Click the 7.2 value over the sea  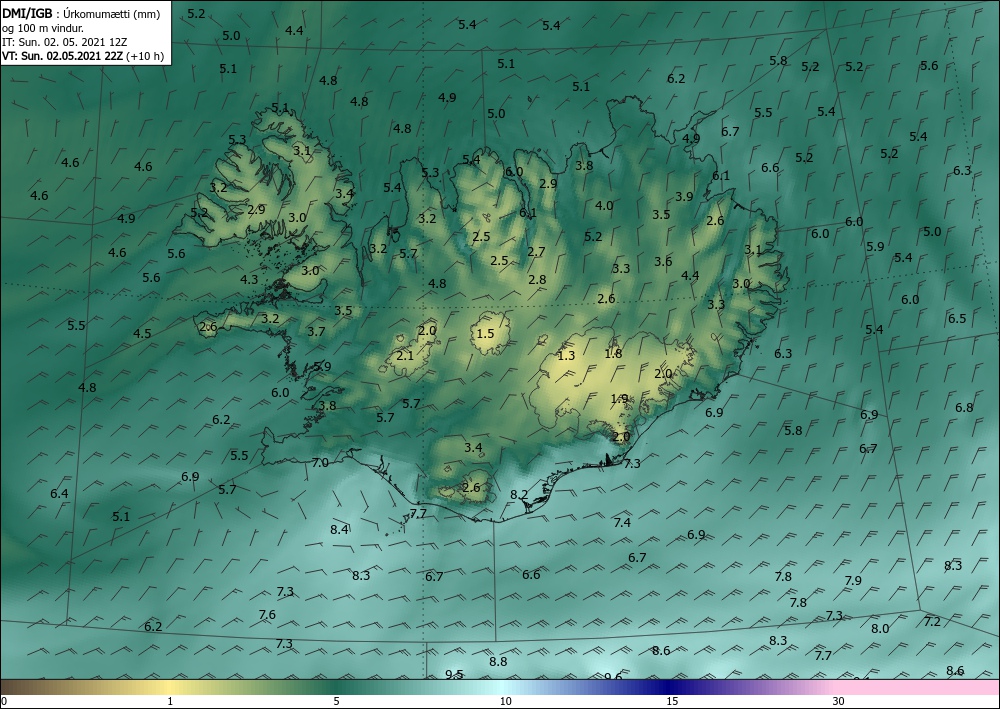click(x=932, y=622)
